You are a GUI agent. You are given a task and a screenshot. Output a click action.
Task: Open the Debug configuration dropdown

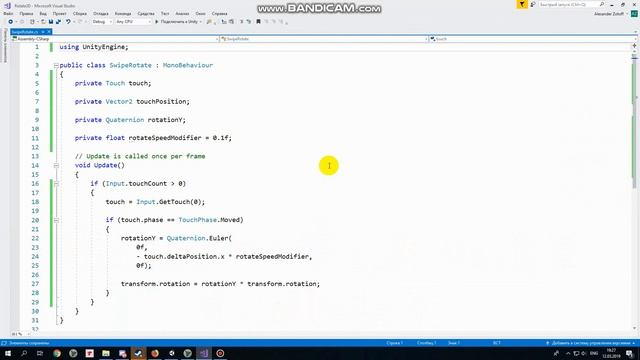[x=102, y=22]
